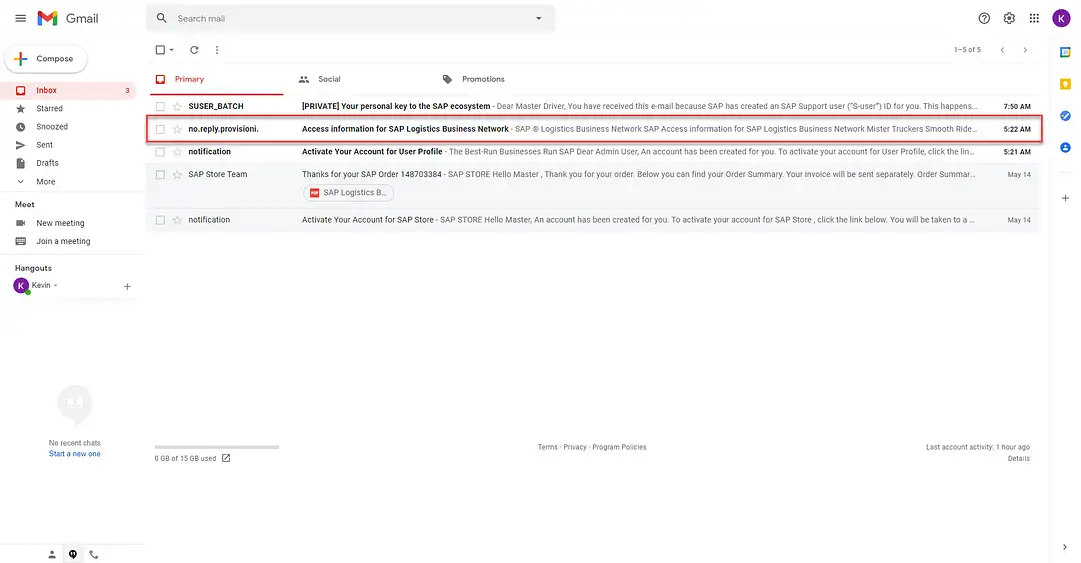Select the SAP Store Team email checkbox
The height and width of the screenshot is (563, 1081).
point(160,174)
